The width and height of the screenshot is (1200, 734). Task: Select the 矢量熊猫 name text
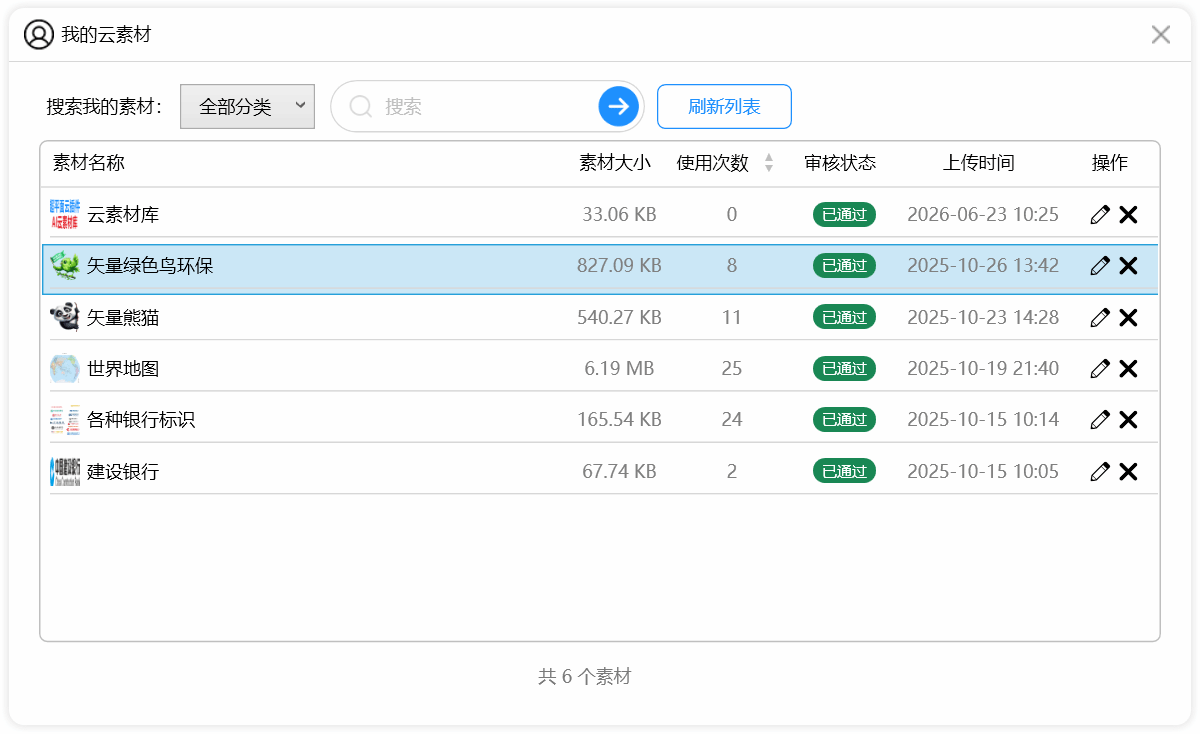pos(123,318)
